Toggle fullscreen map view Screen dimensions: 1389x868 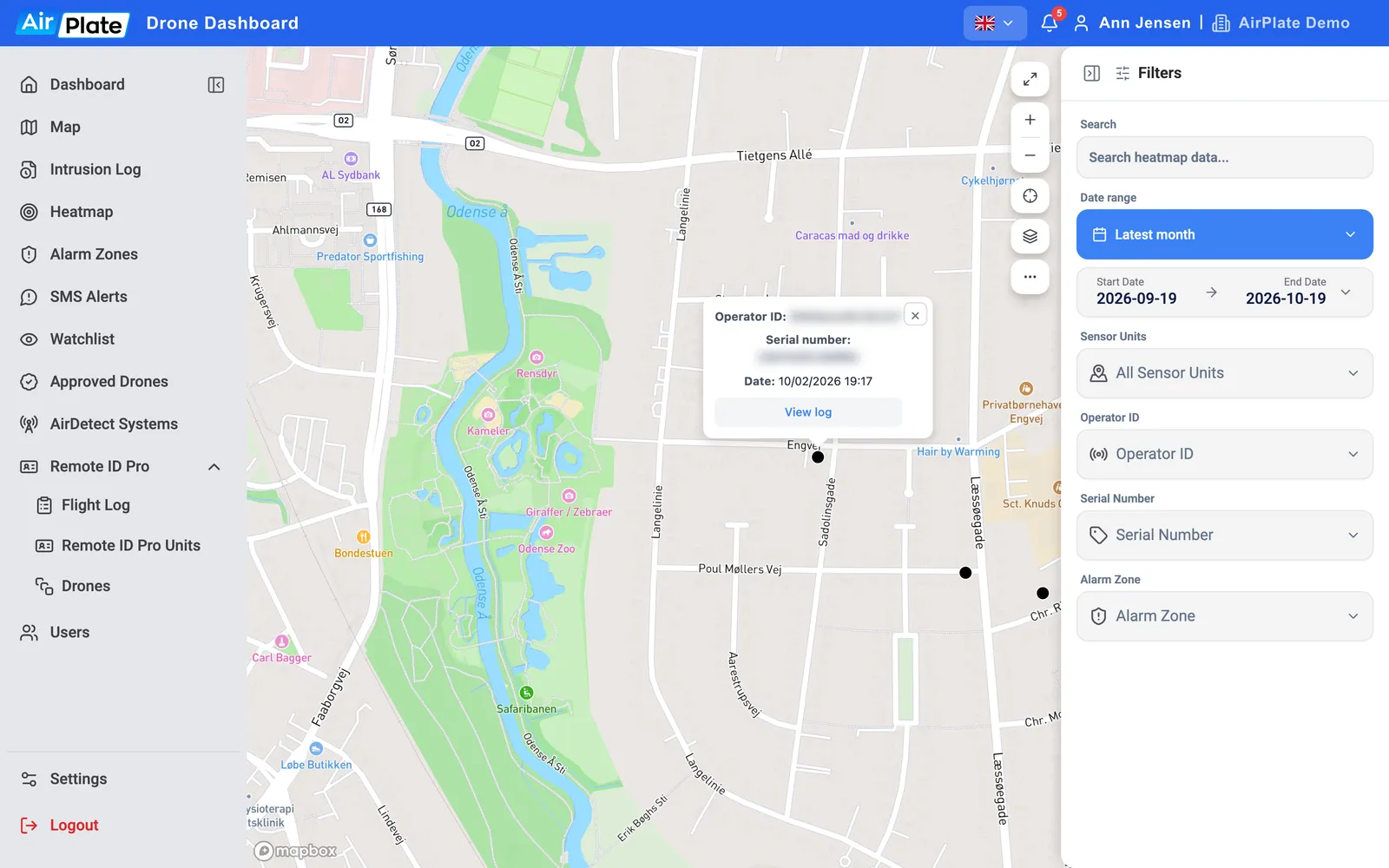click(1030, 79)
